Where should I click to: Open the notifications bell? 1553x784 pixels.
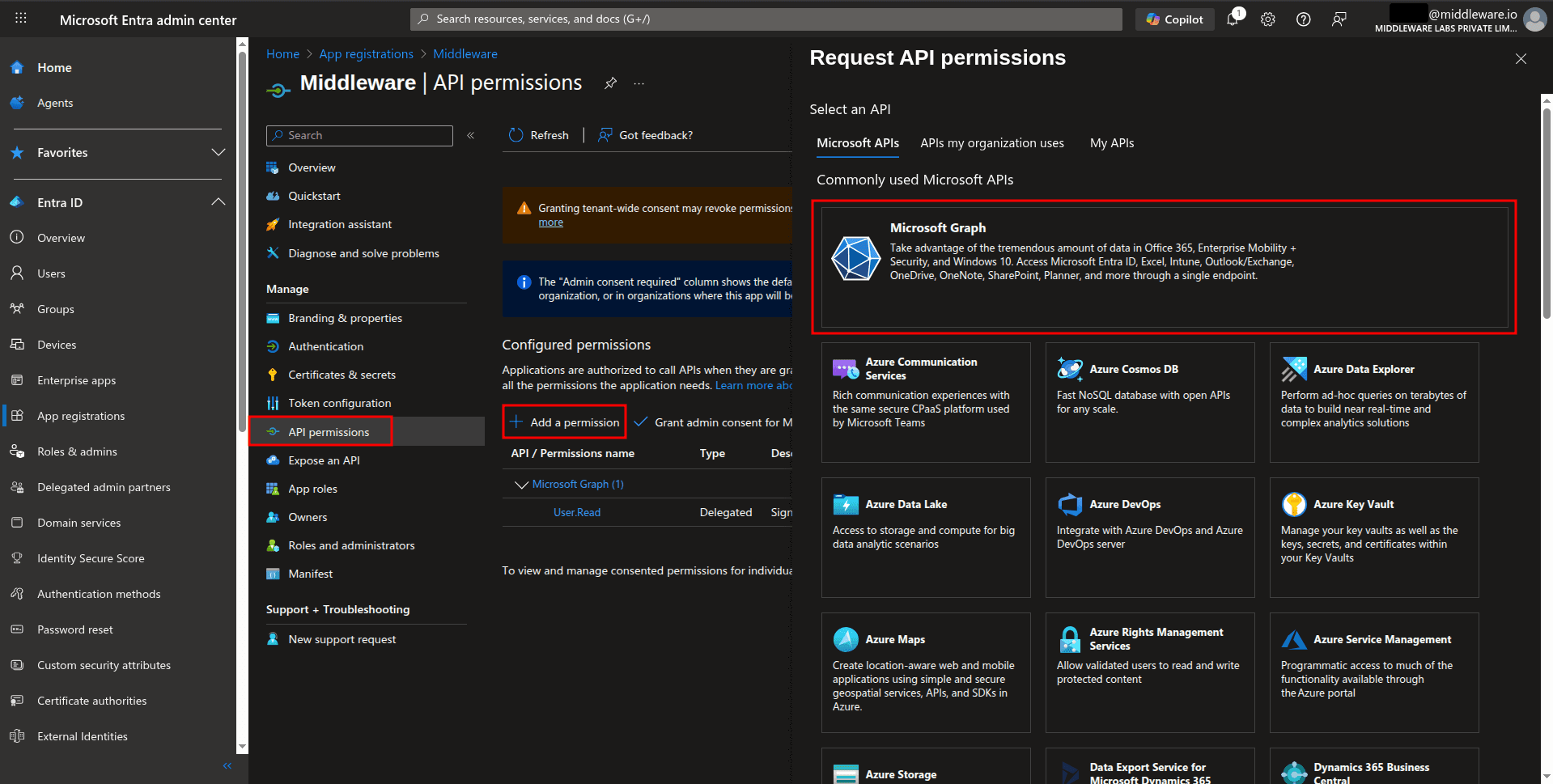(x=1233, y=19)
